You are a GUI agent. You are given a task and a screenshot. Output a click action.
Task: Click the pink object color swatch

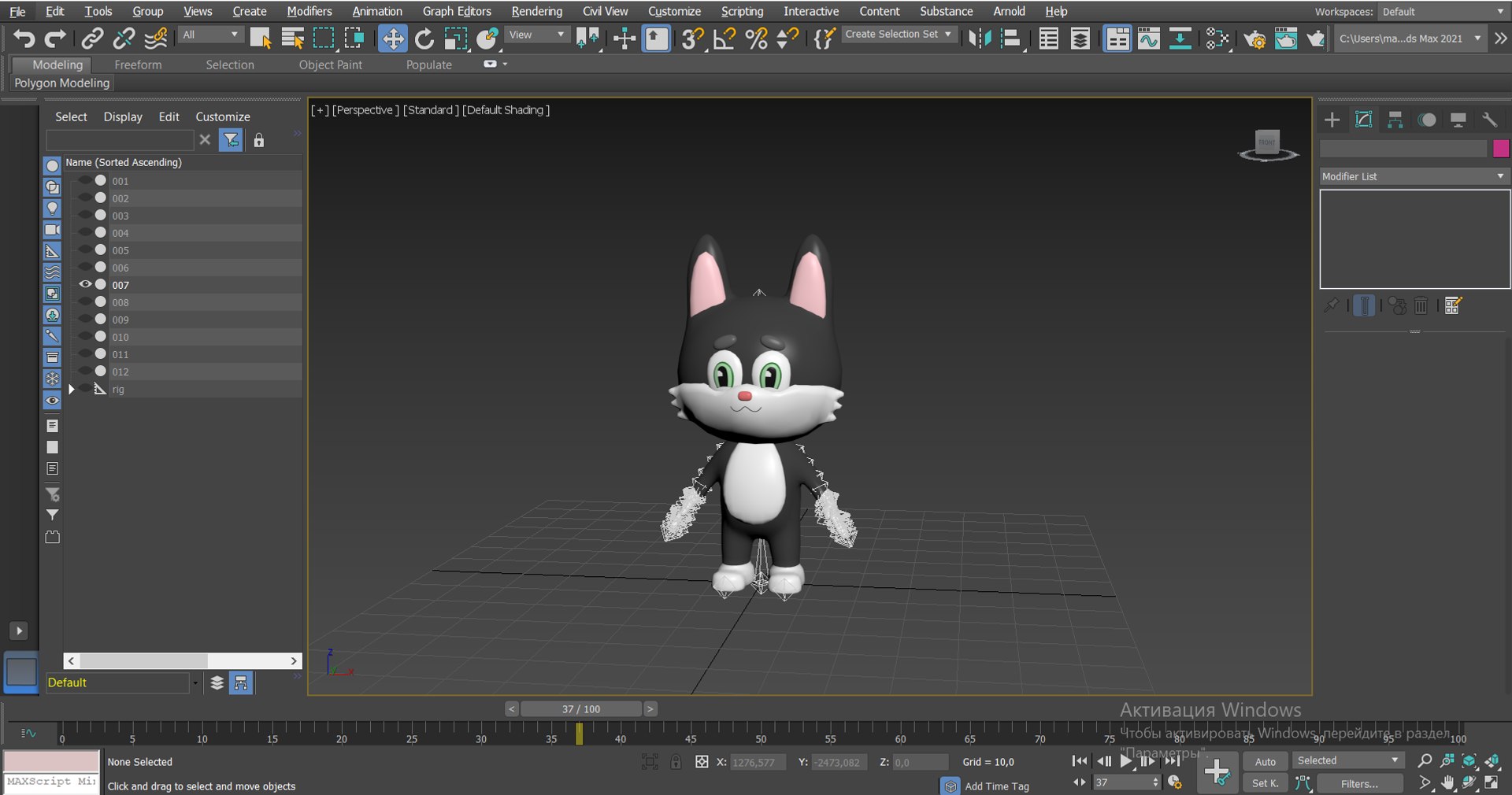tap(1500, 148)
